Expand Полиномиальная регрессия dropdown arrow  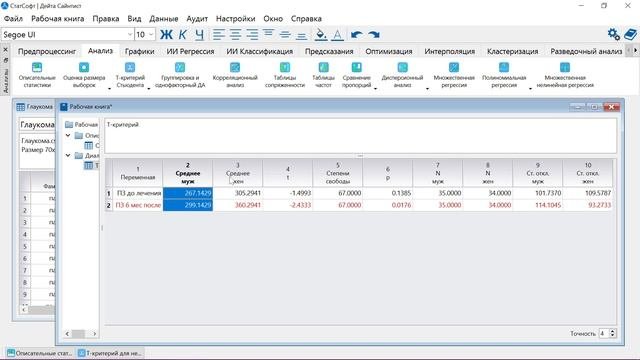click(530, 89)
